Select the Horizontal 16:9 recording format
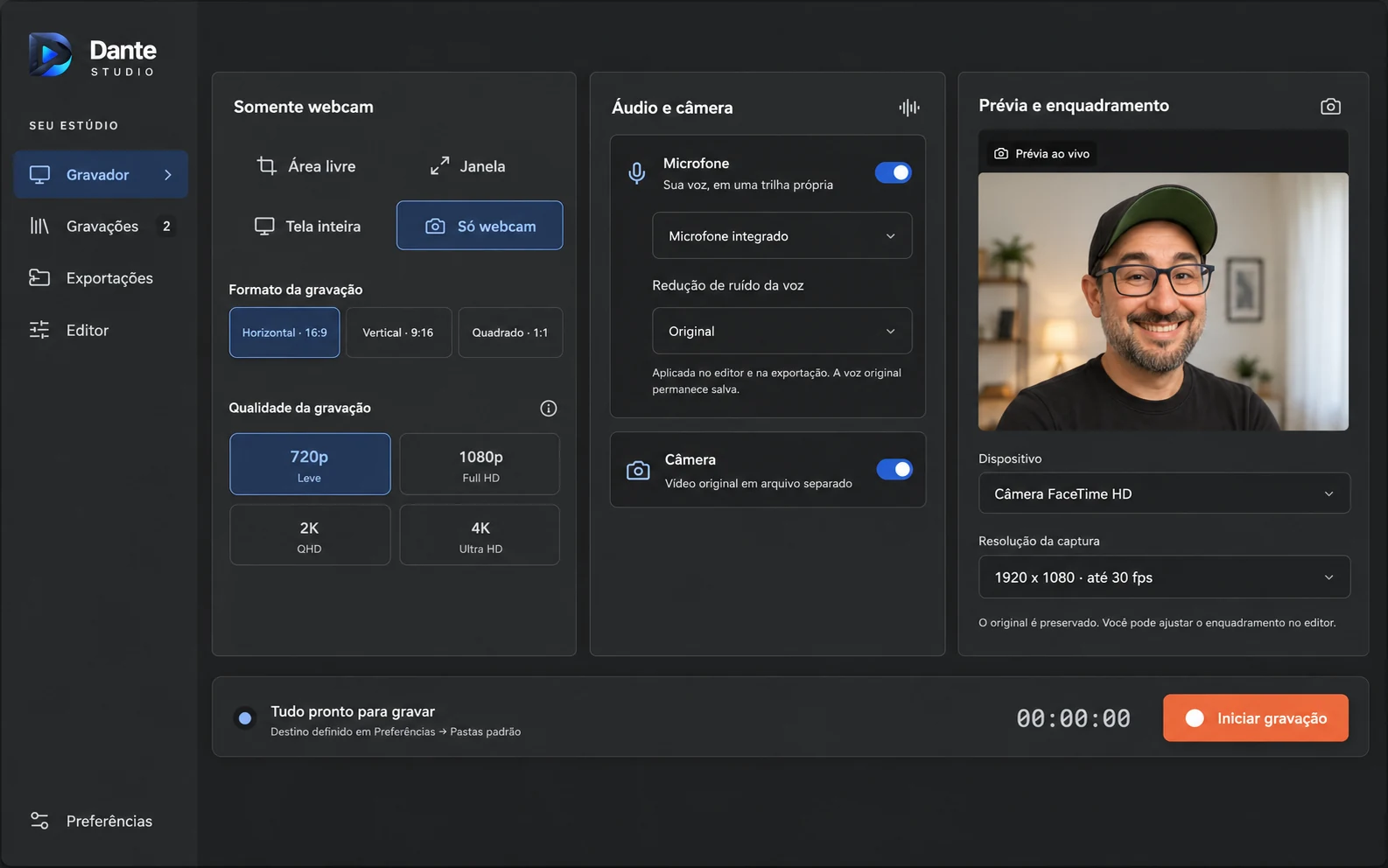 [284, 332]
